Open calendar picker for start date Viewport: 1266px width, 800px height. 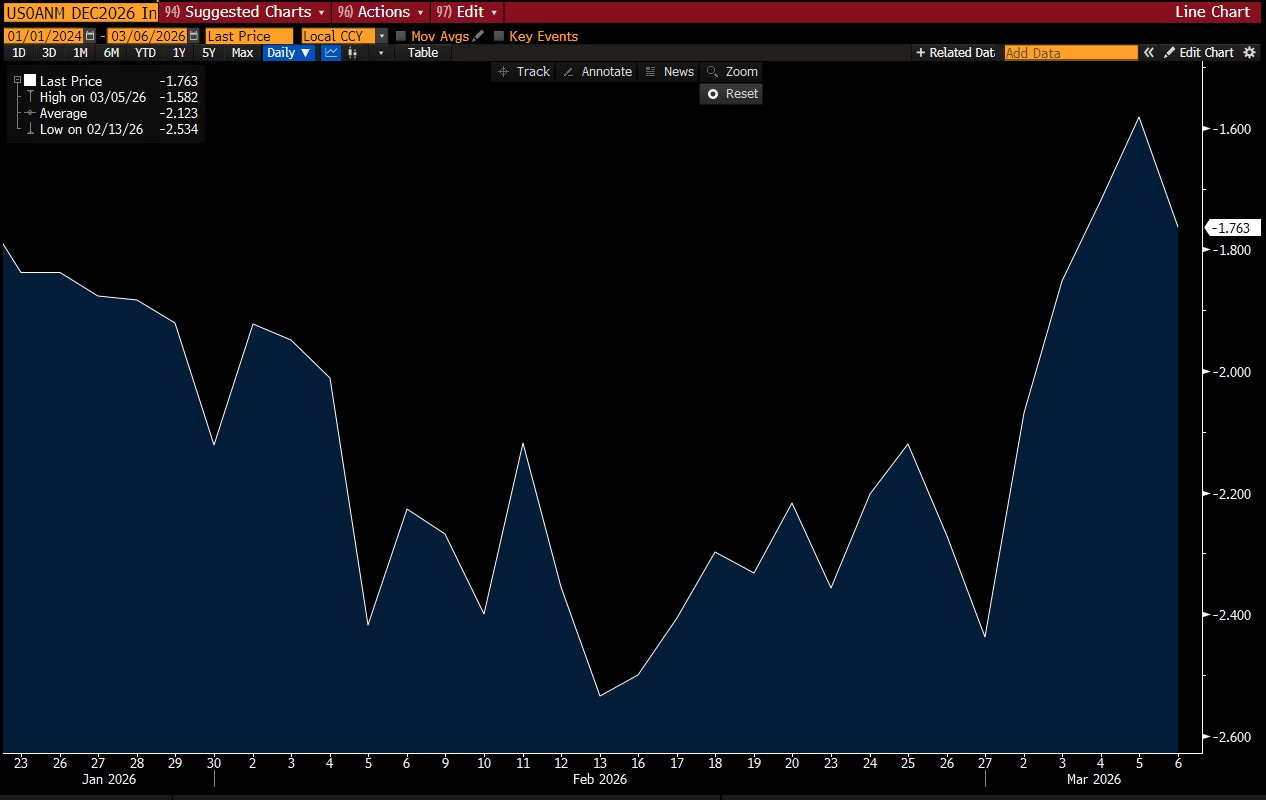pos(90,36)
